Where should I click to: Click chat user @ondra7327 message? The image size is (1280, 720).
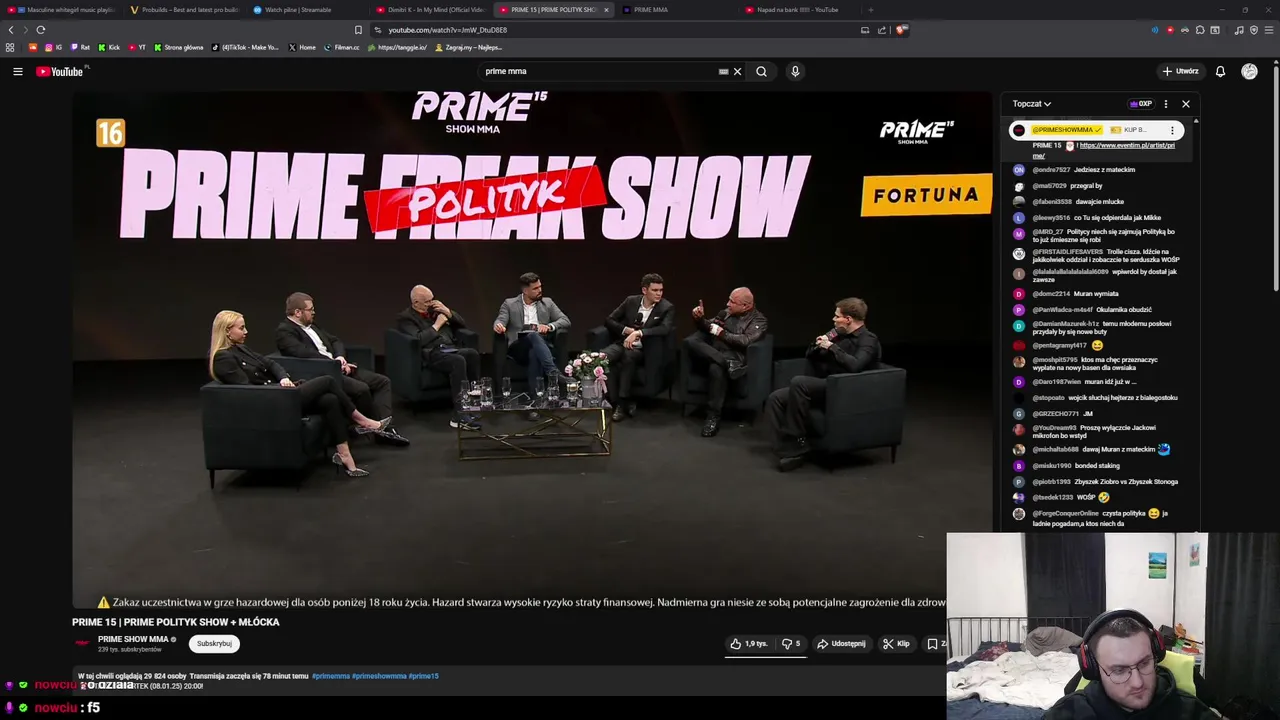(1084, 170)
